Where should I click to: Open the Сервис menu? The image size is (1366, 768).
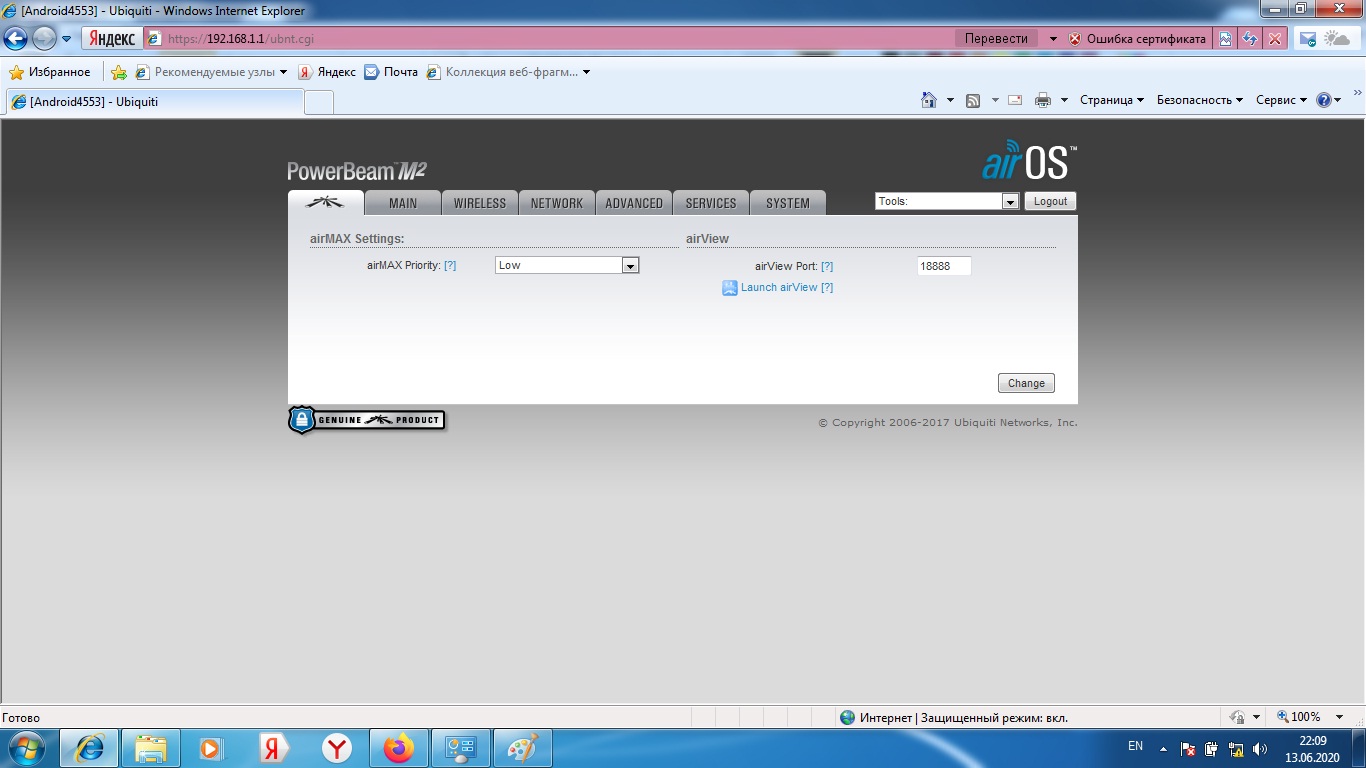coord(1281,100)
